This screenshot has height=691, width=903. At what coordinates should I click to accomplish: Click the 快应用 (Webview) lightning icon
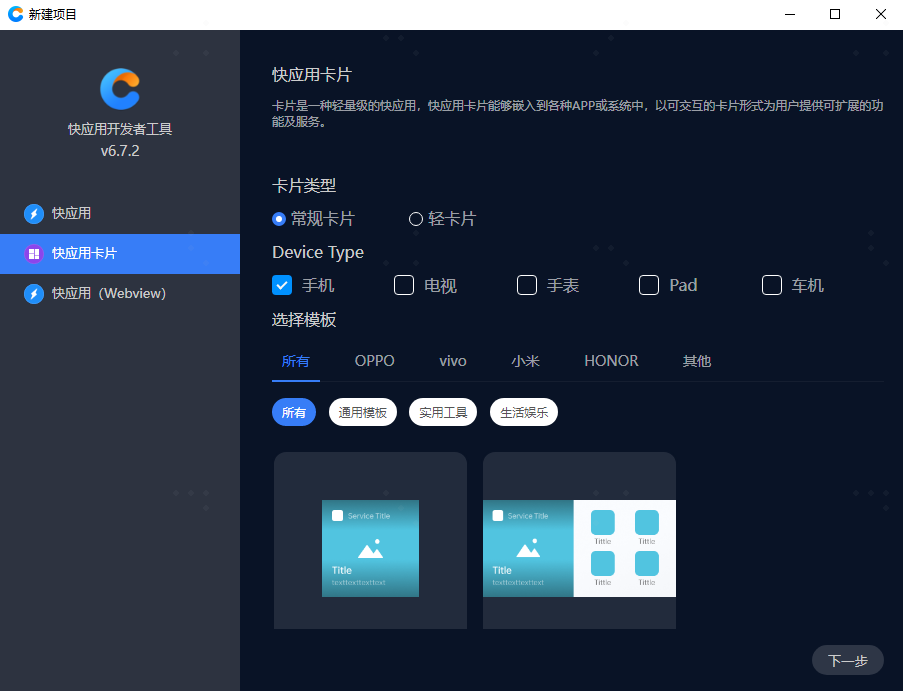34,294
